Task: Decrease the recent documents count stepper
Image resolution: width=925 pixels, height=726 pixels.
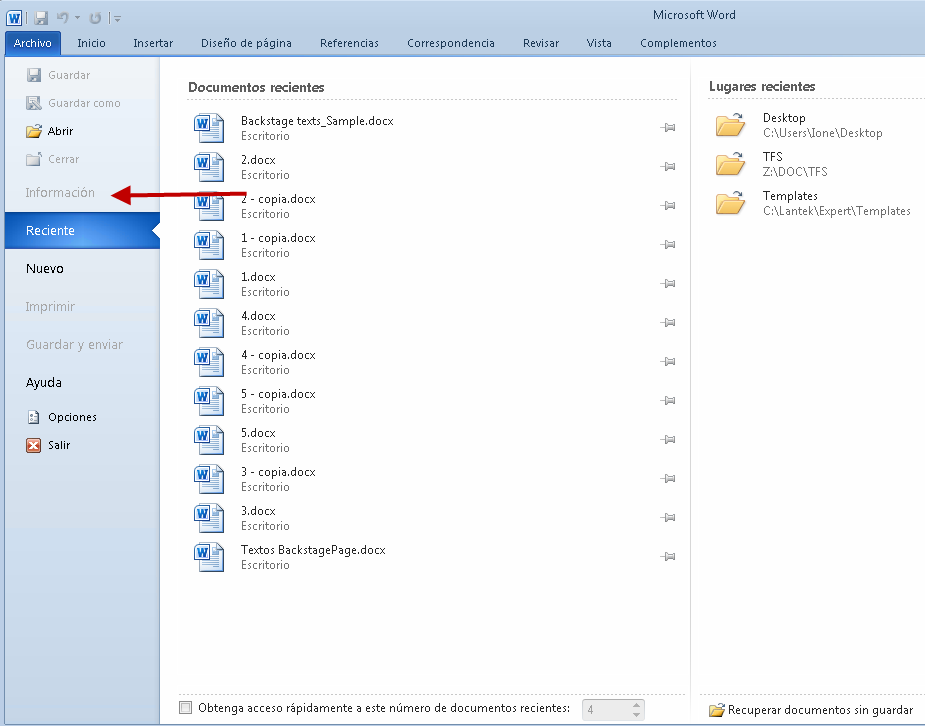Action: tap(637, 715)
